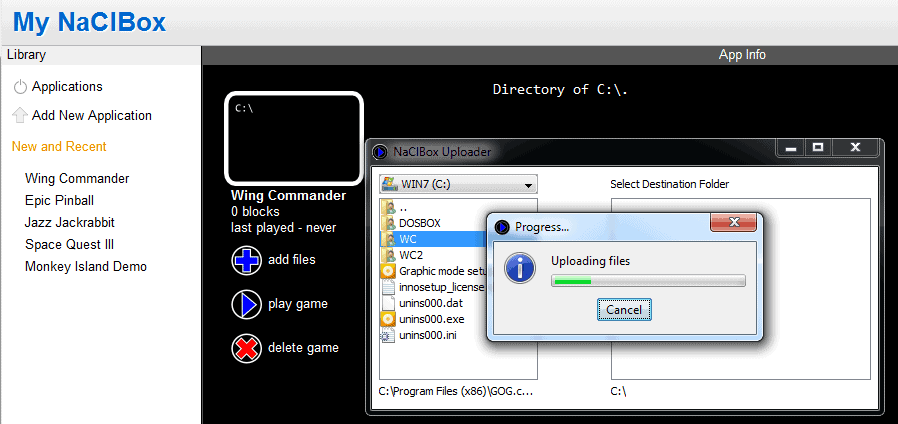Click the power icon beside Applications
898x424 pixels.
(20, 87)
